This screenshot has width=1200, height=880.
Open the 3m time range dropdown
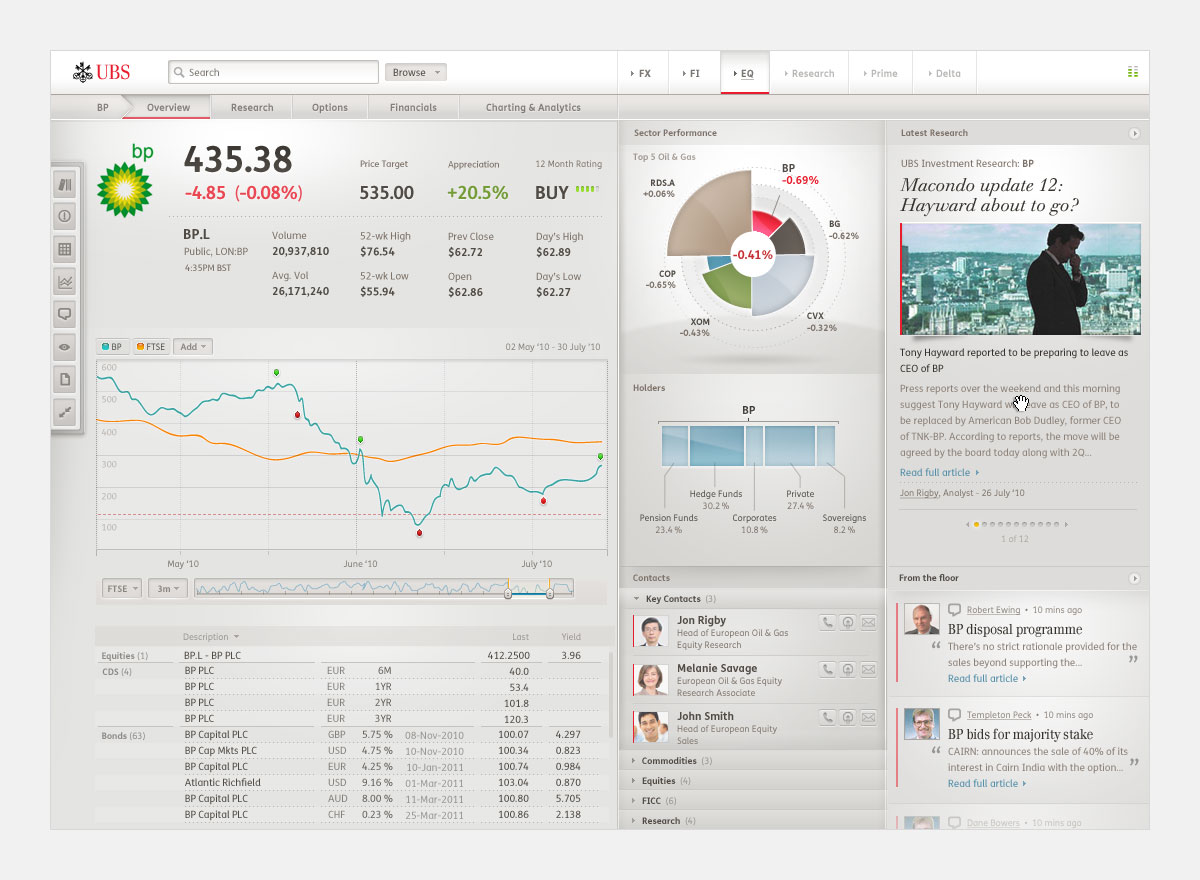(x=168, y=588)
